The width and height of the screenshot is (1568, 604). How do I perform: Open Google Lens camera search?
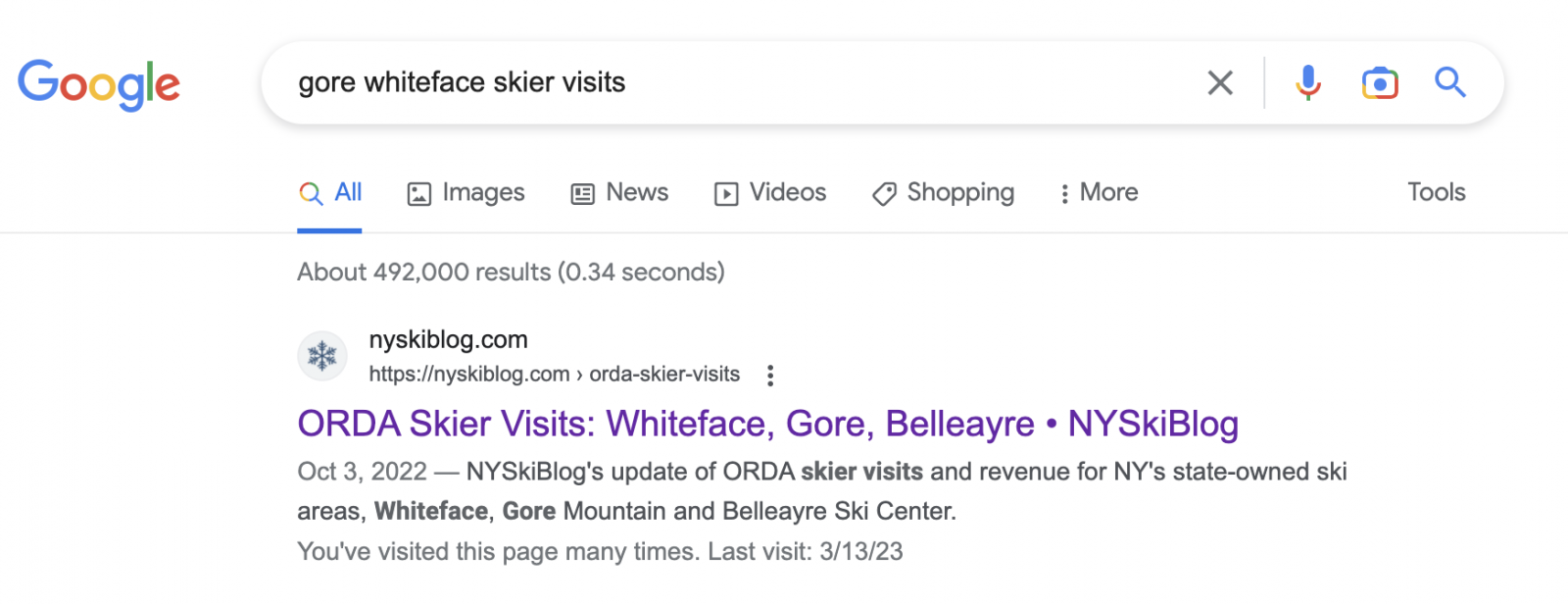tap(1379, 83)
